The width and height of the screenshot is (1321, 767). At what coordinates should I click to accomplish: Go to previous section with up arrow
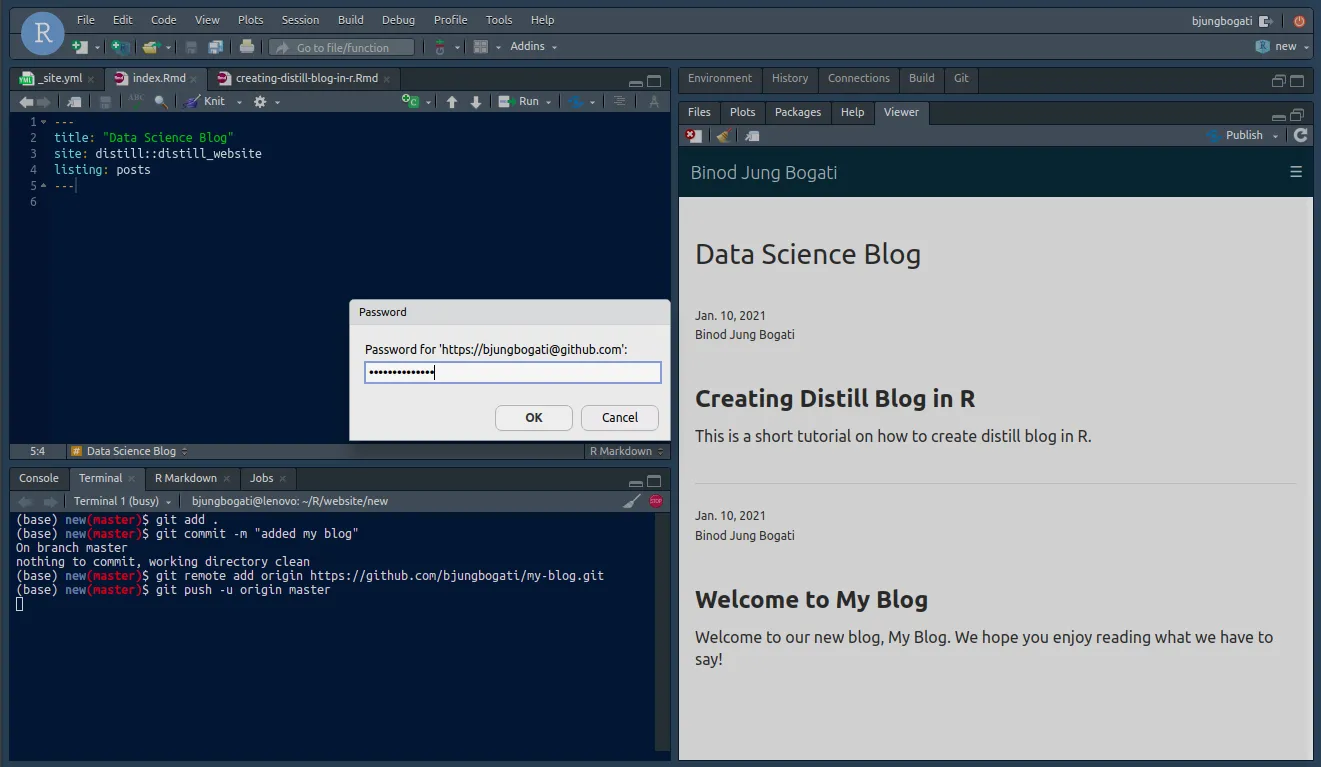click(x=452, y=102)
